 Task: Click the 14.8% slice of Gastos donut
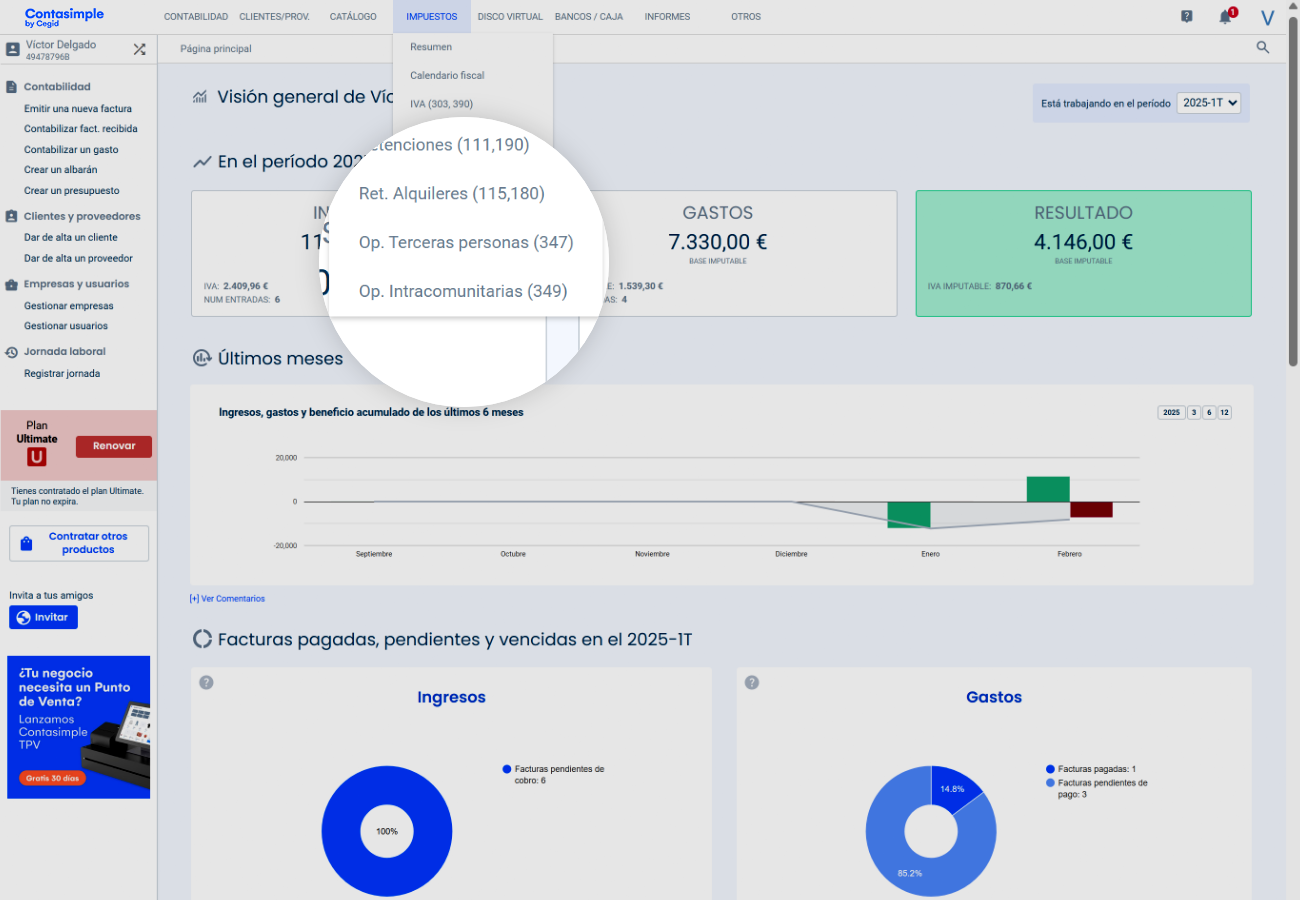(954, 789)
